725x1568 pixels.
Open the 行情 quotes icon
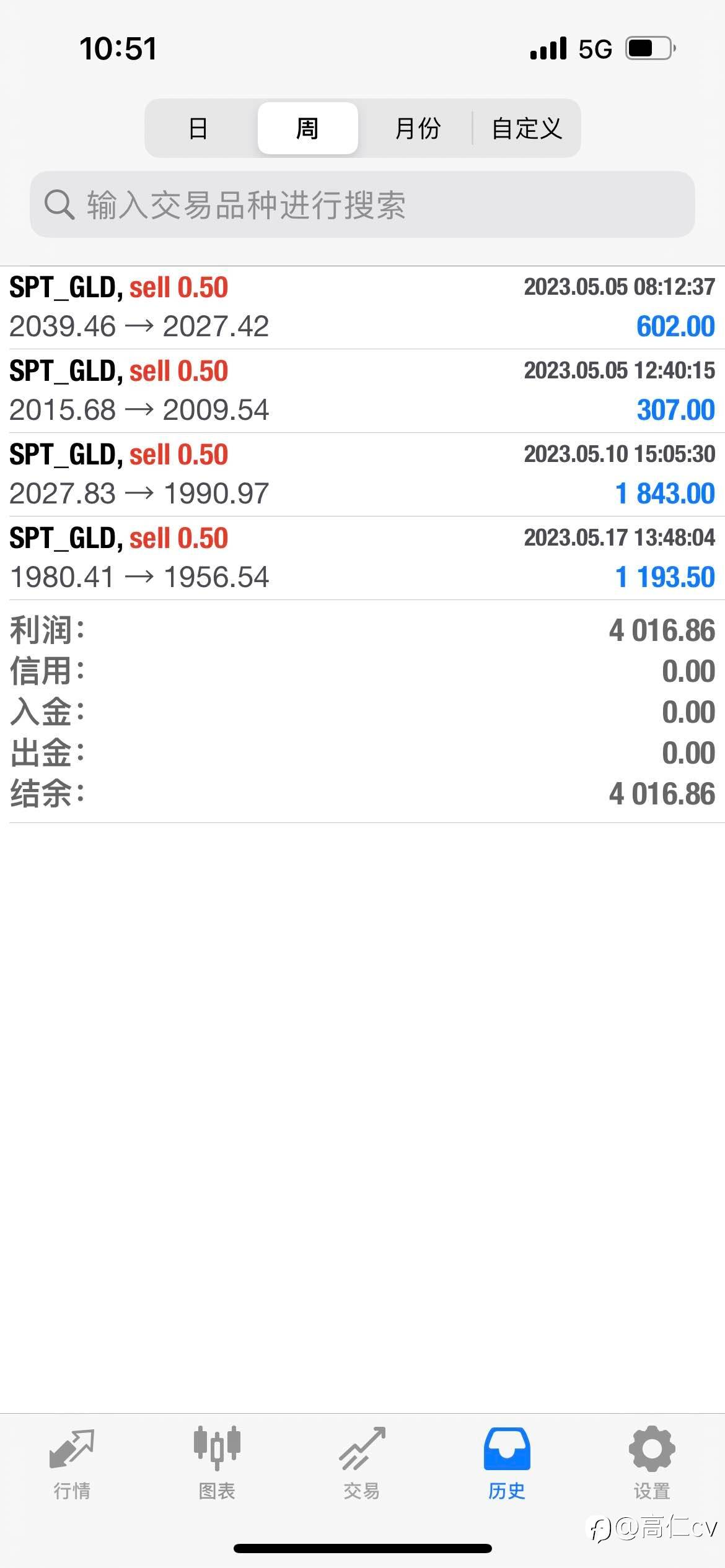click(x=72, y=1449)
